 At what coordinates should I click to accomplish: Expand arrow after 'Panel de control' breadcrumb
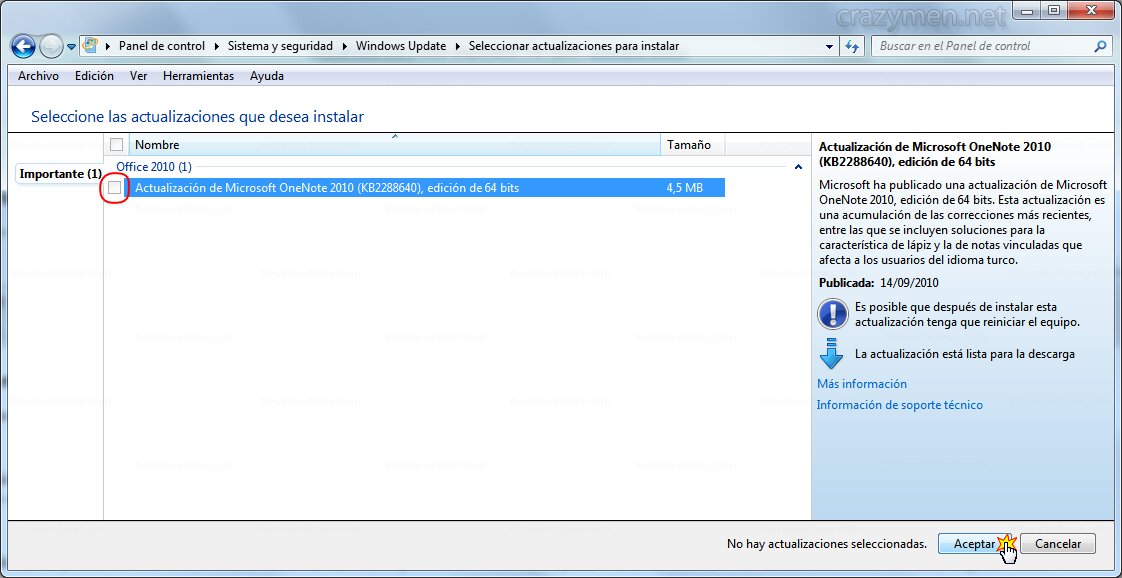216,46
